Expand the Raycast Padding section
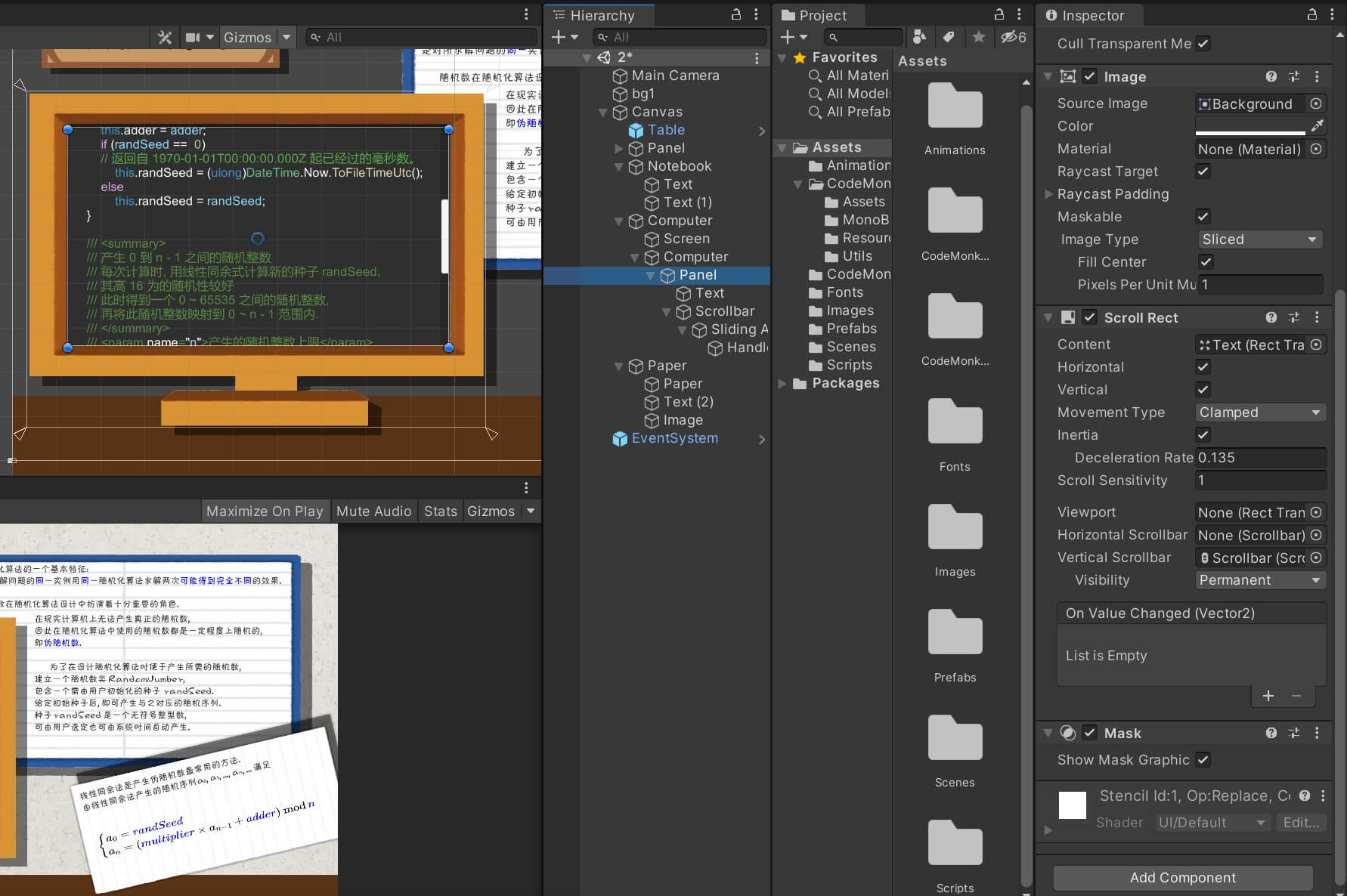 point(1048,194)
